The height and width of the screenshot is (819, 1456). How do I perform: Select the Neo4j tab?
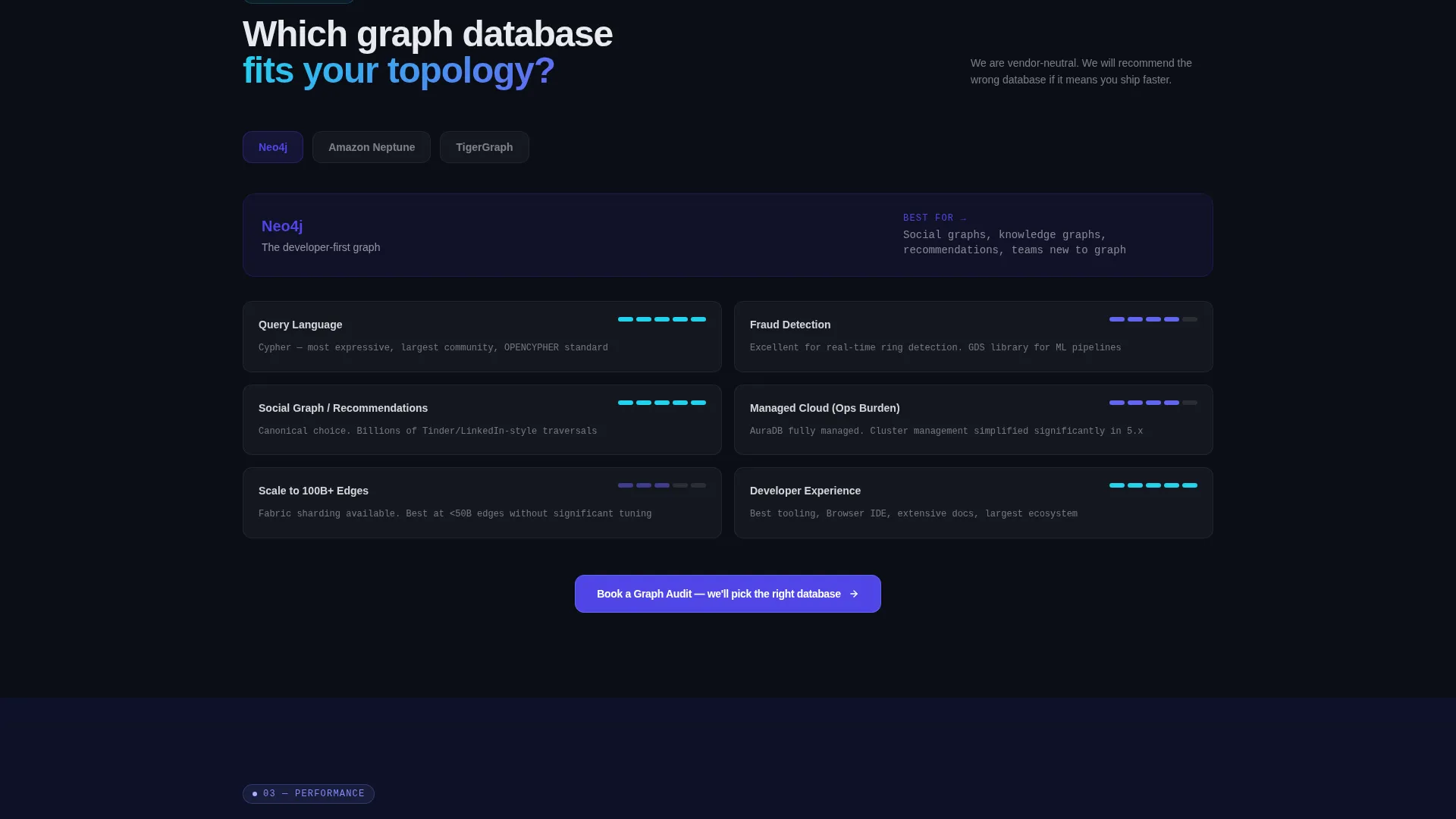[273, 147]
